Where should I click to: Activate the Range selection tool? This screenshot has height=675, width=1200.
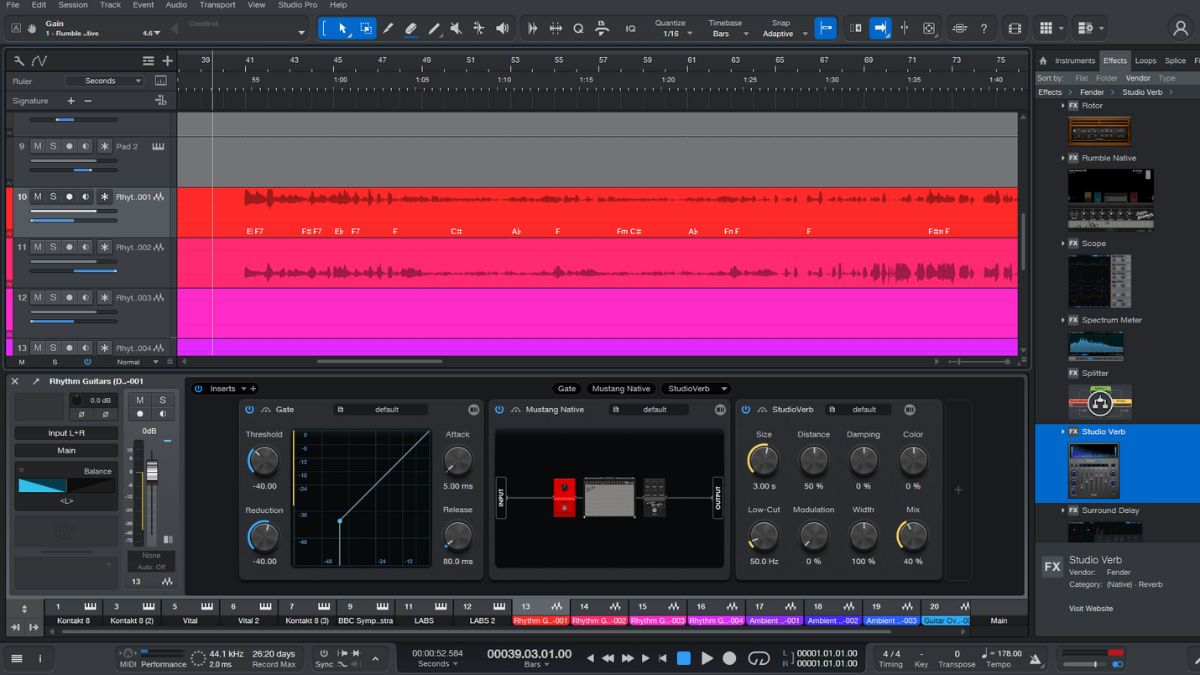point(366,28)
